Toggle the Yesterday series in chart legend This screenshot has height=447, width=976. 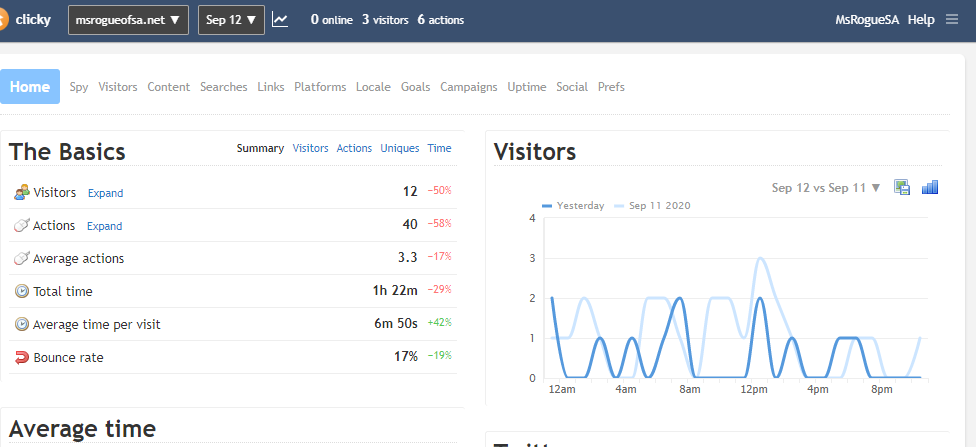pos(574,206)
